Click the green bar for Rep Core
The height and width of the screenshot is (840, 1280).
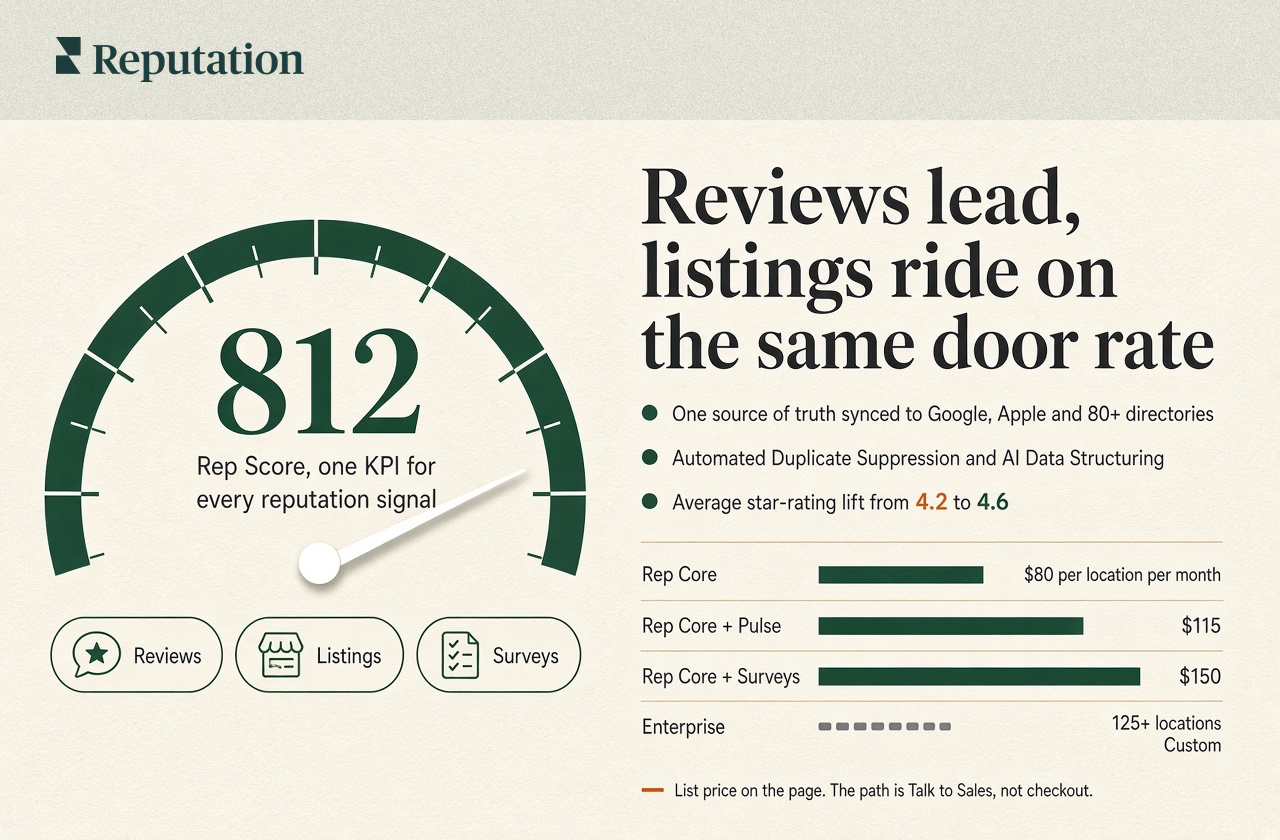[x=901, y=575]
